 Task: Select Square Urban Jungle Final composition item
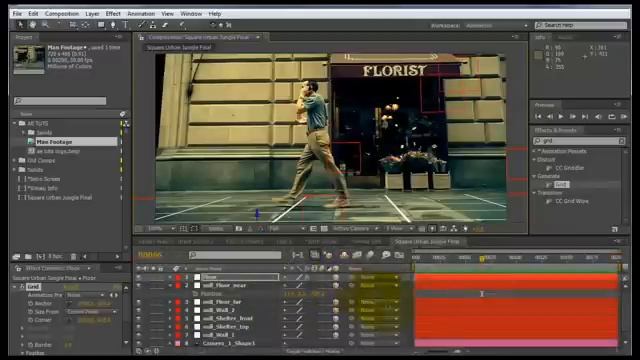click(60, 198)
